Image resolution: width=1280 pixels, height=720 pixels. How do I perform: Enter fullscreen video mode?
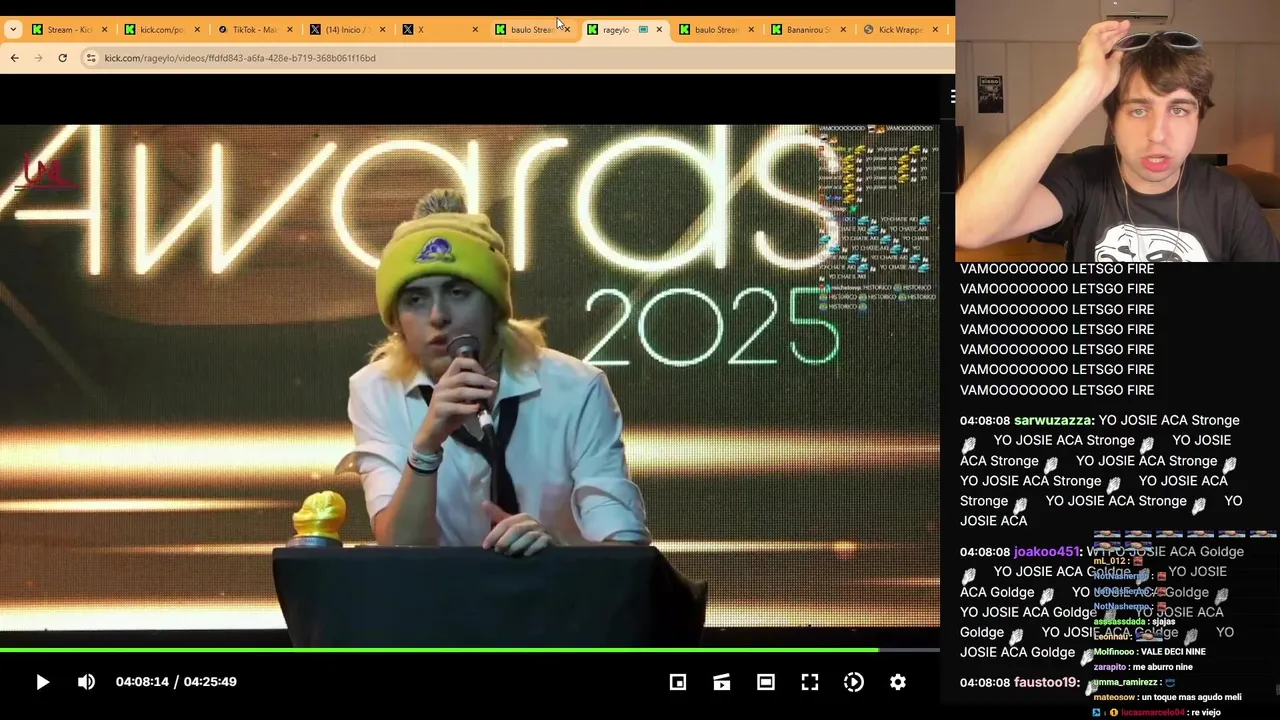click(810, 682)
